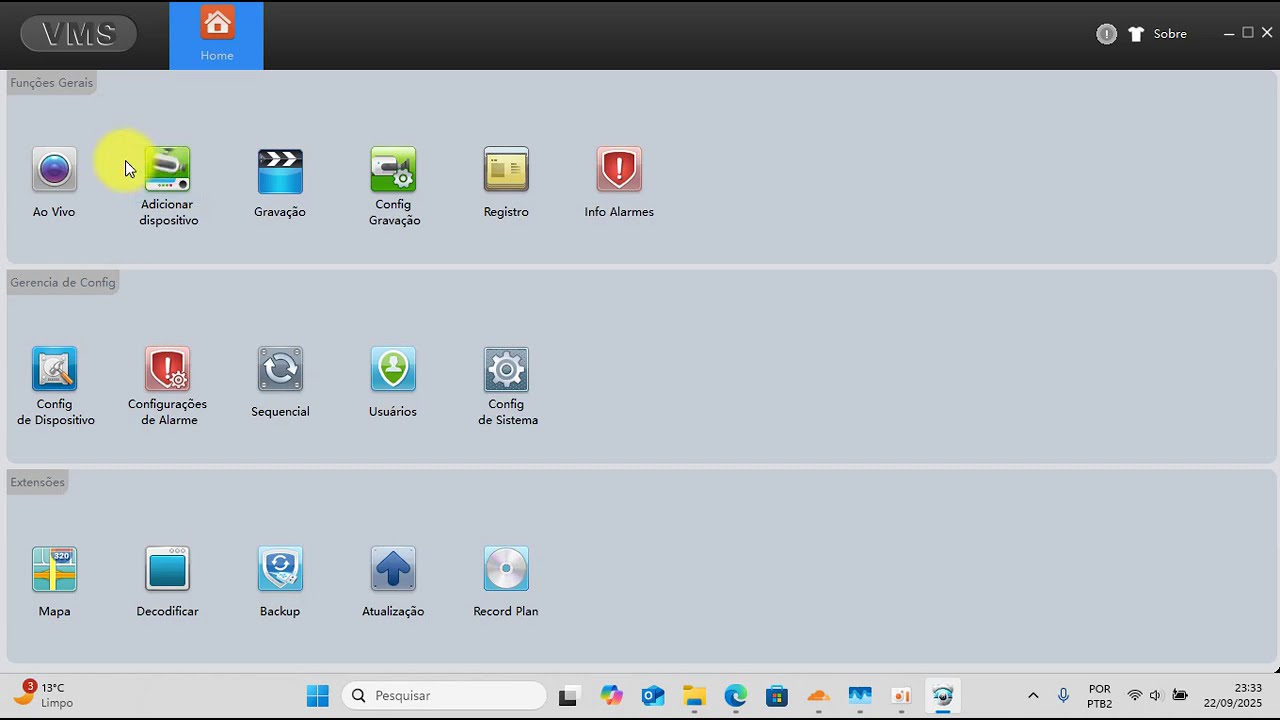Image resolution: width=1280 pixels, height=720 pixels.
Task: Select the Home tab
Action: pyautogui.click(x=217, y=36)
